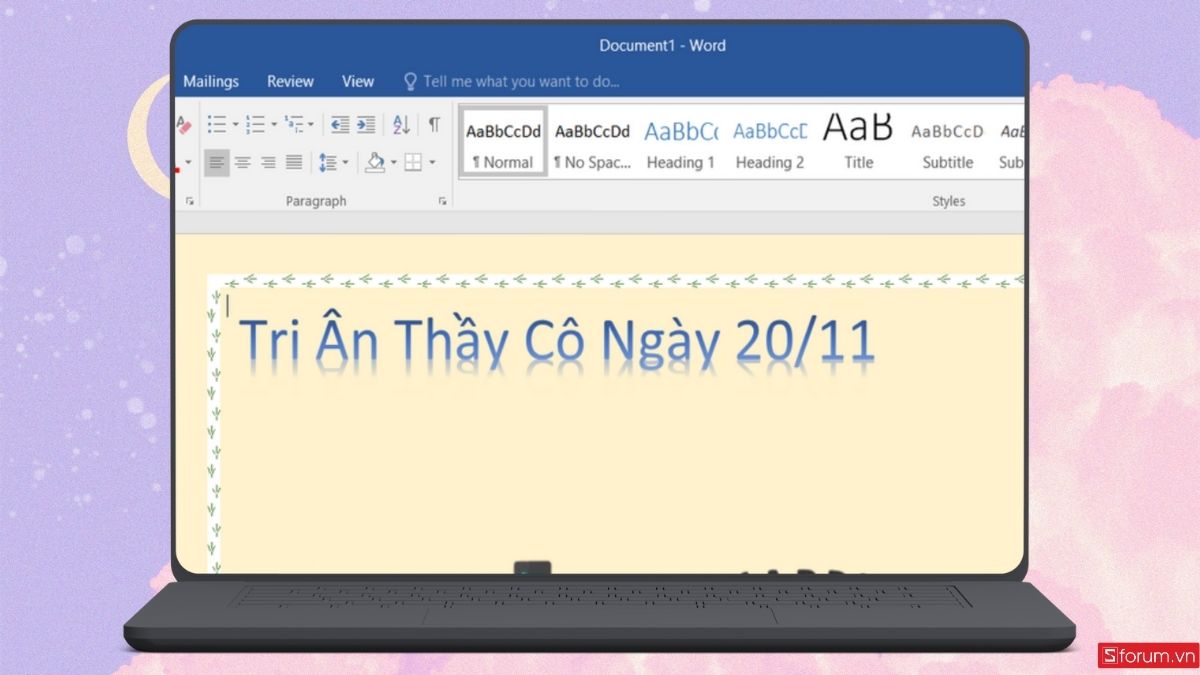This screenshot has width=1200, height=675.
Task: Click the Tri Ân Thầy Cô heading text
Action: [557, 342]
